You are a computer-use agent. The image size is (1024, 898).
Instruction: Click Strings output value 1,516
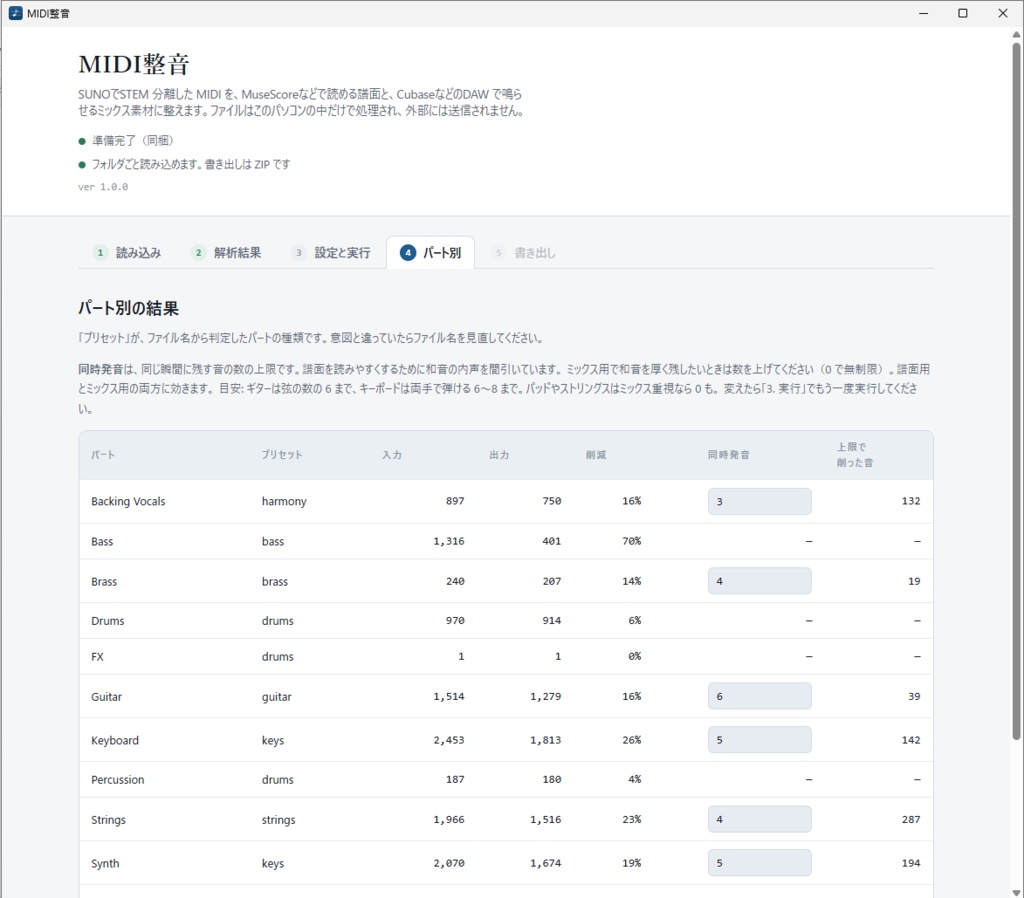point(546,819)
